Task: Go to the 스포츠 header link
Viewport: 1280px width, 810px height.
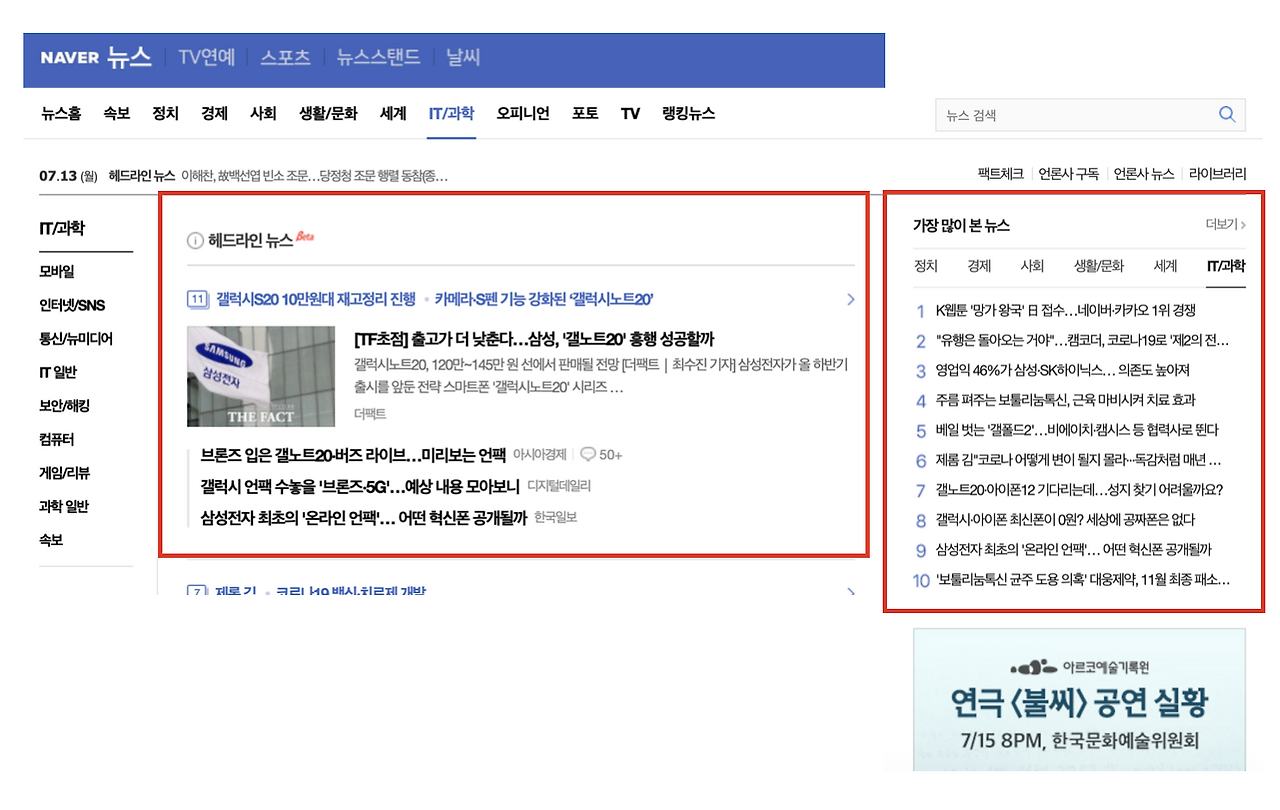Action: click(286, 57)
